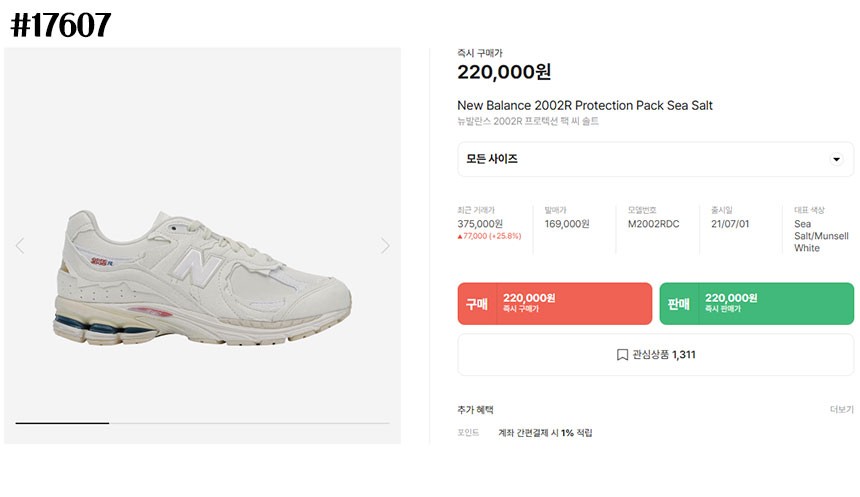Click the #17607 heading text
Viewport: 860px width, 497px height.
click(x=61, y=25)
